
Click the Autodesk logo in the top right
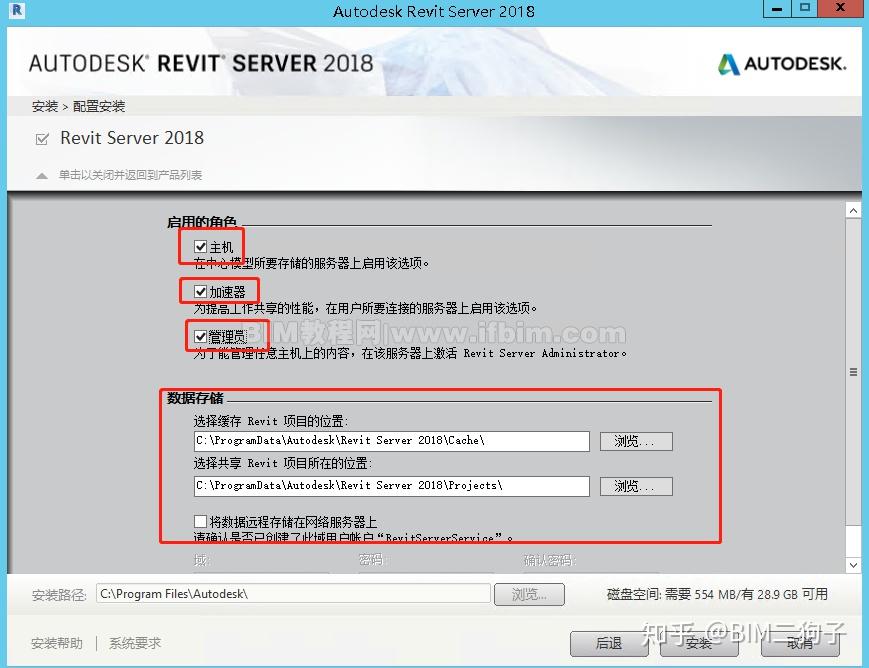(x=779, y=62)
